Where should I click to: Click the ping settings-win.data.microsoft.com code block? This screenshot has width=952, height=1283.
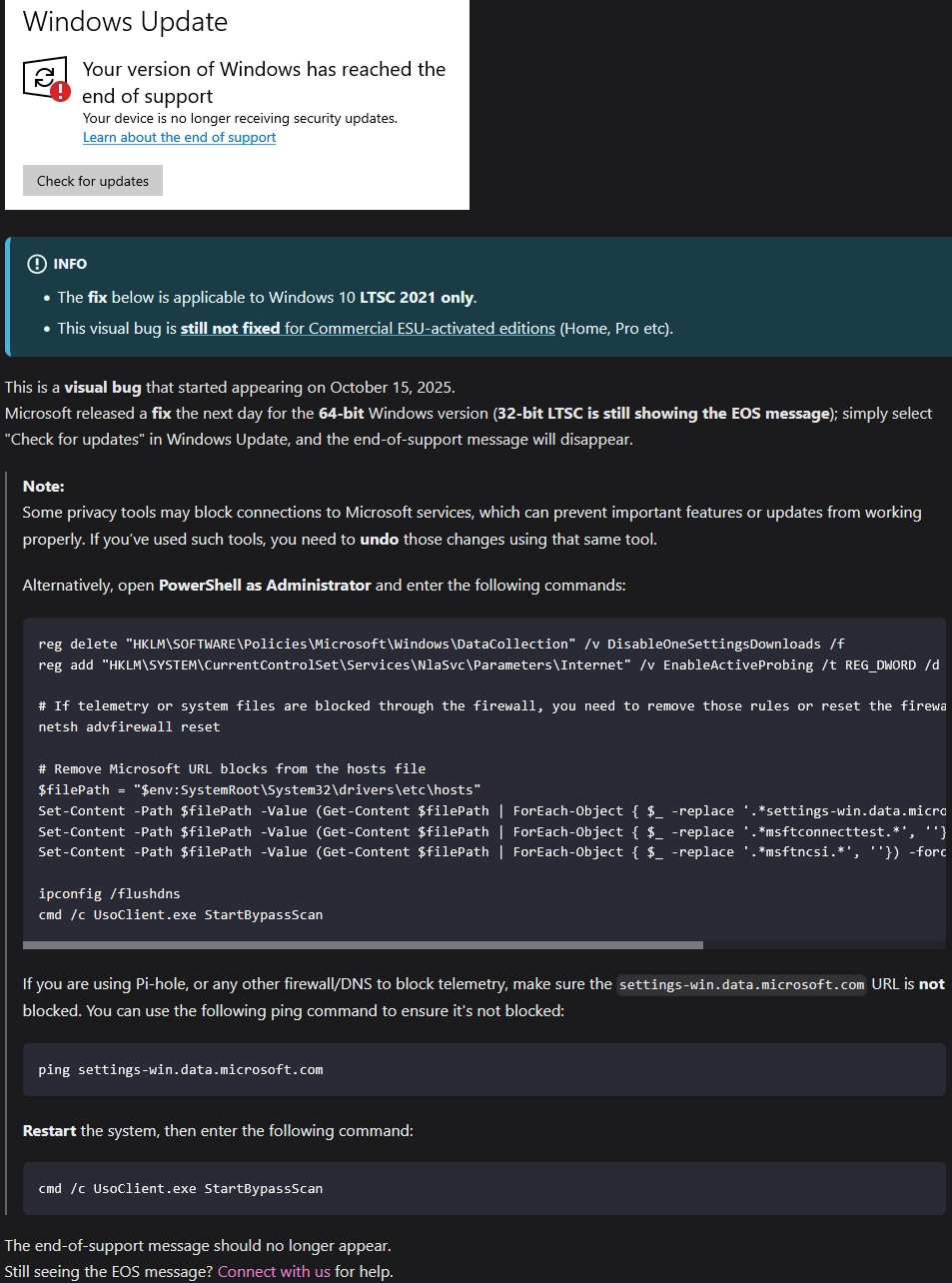click(x=484, y=1069)
